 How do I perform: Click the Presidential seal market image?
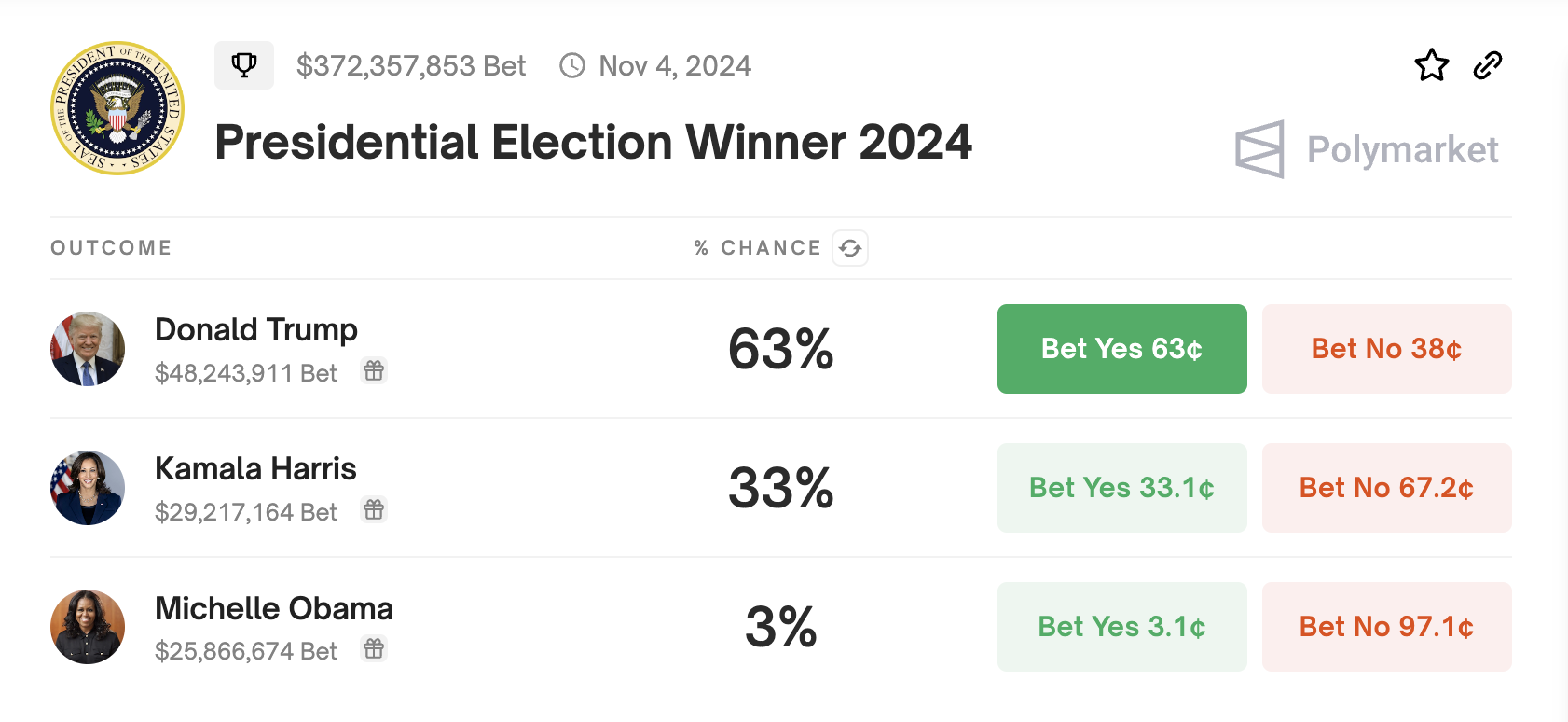point(117,108)
